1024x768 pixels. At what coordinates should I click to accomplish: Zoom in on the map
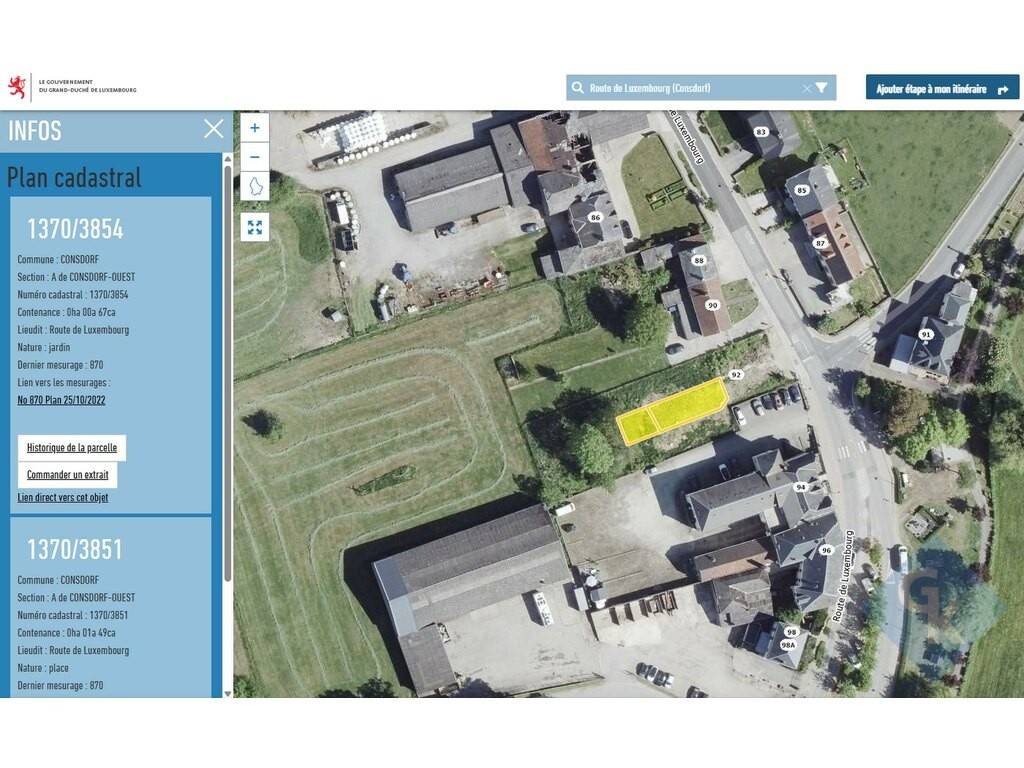pyautogui.click(x=254, y=128)
